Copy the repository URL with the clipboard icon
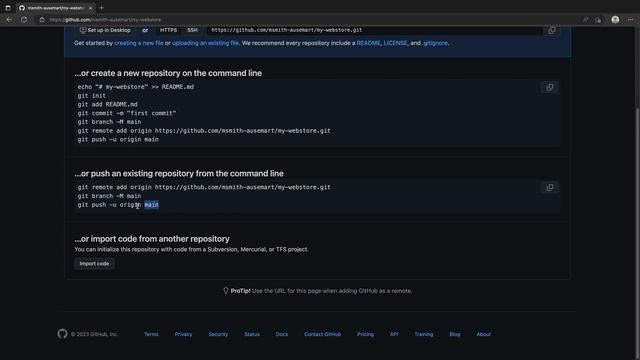Screen dimensions: 640x360 [551, 30]
